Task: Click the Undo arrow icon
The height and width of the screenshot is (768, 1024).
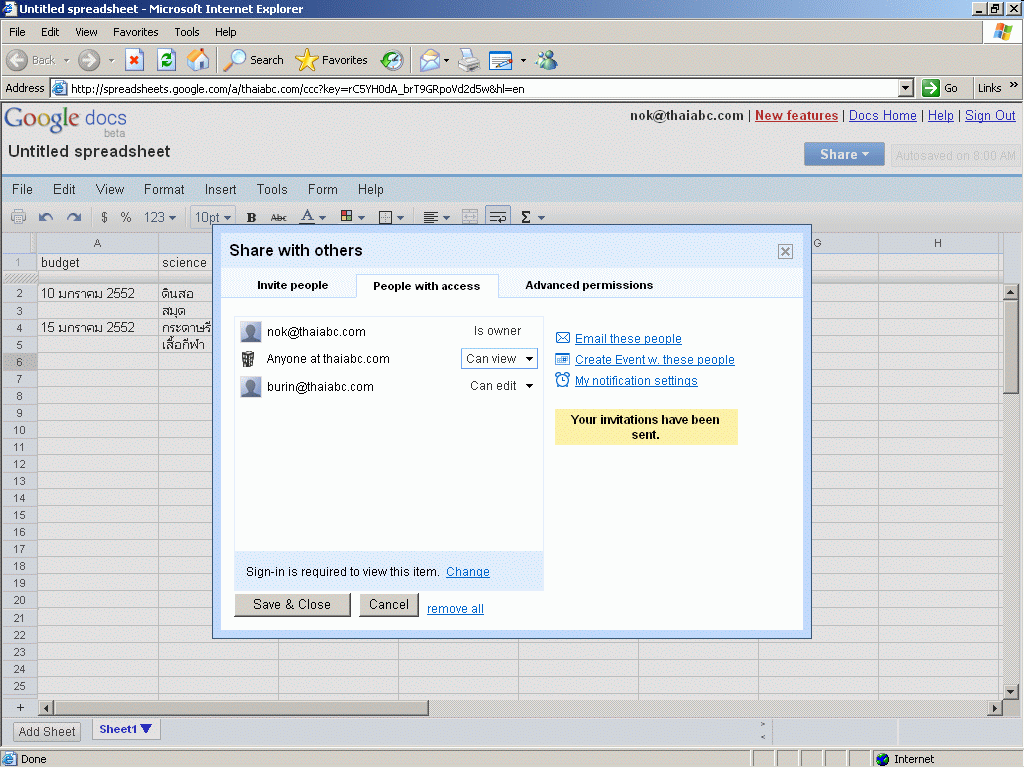Action: pyautogui.click(x=46, y=217)
